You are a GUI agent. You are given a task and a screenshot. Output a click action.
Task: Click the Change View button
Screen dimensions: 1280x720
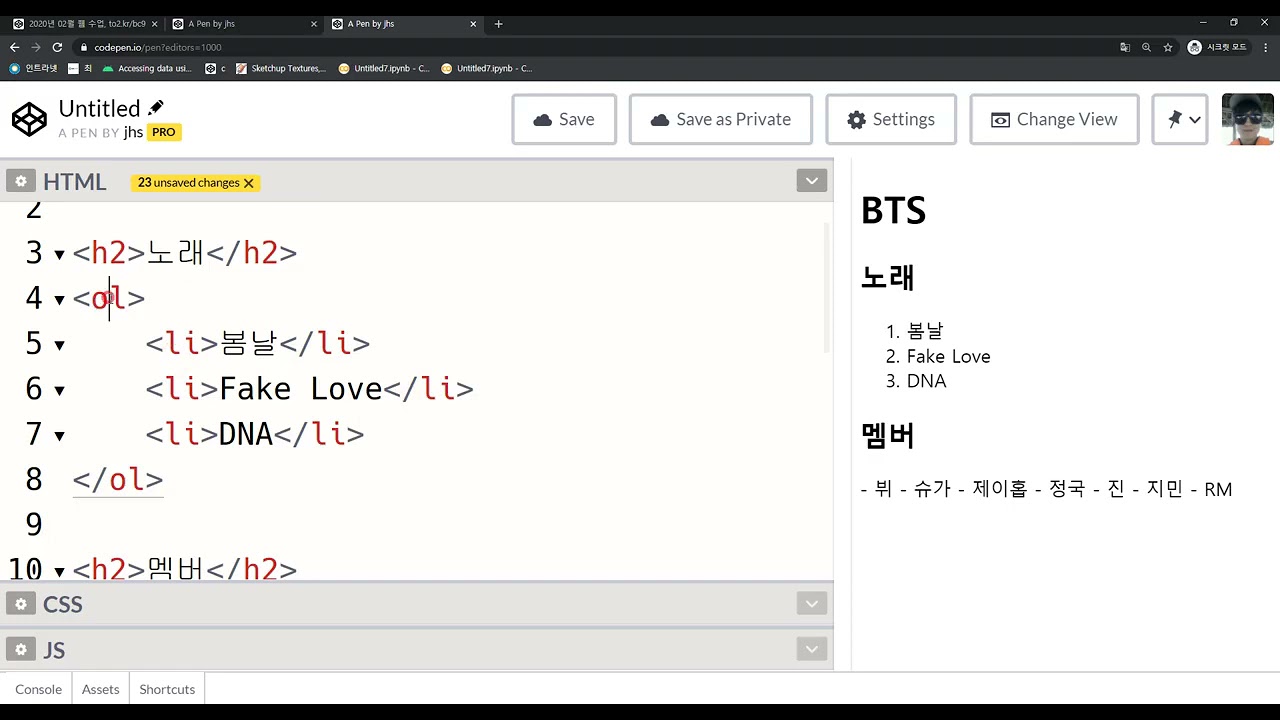click(1054, 119)
